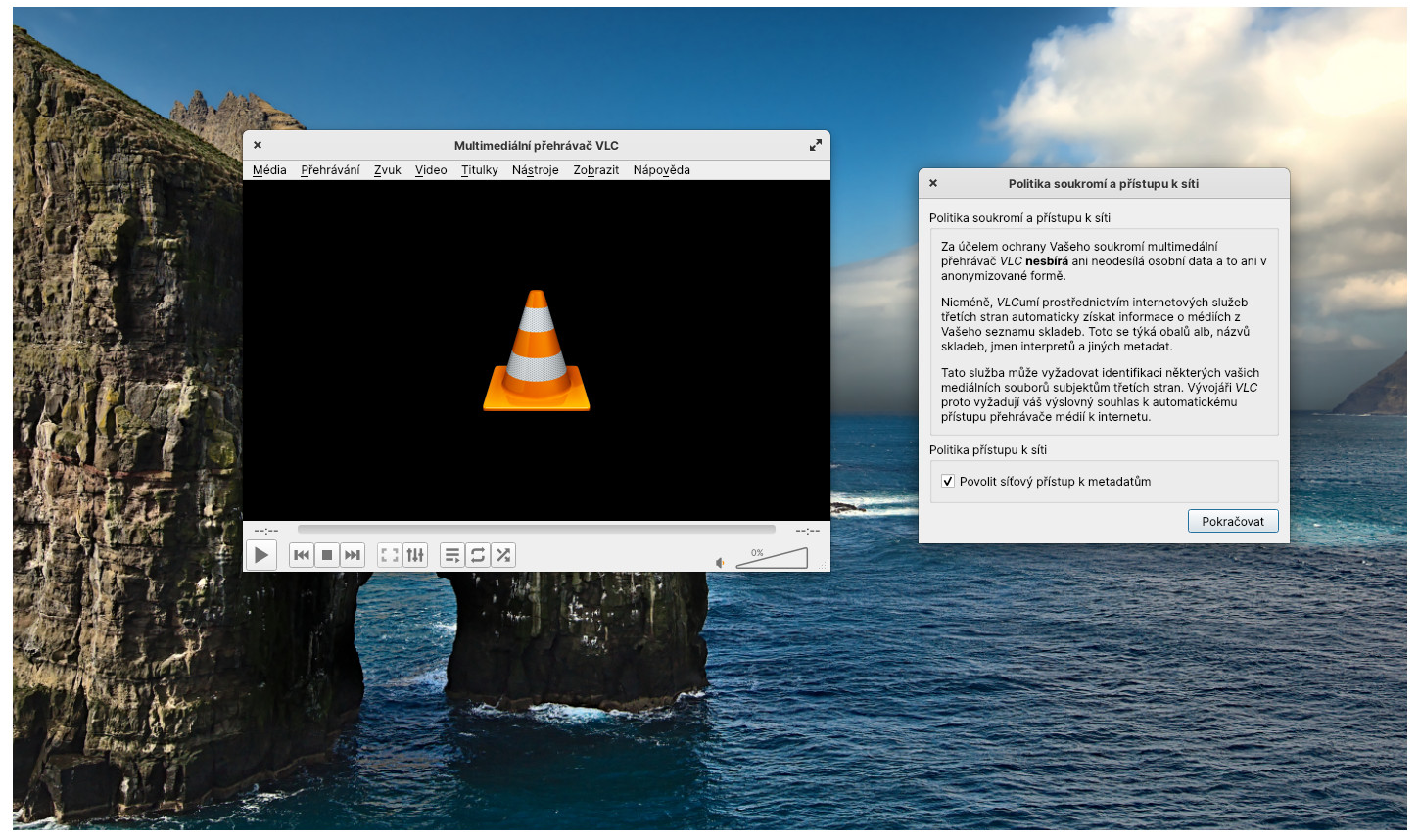This screenshot has width=1419, height=840.
Task: Click the Pokračovat button
Action: pos(1233,522)
